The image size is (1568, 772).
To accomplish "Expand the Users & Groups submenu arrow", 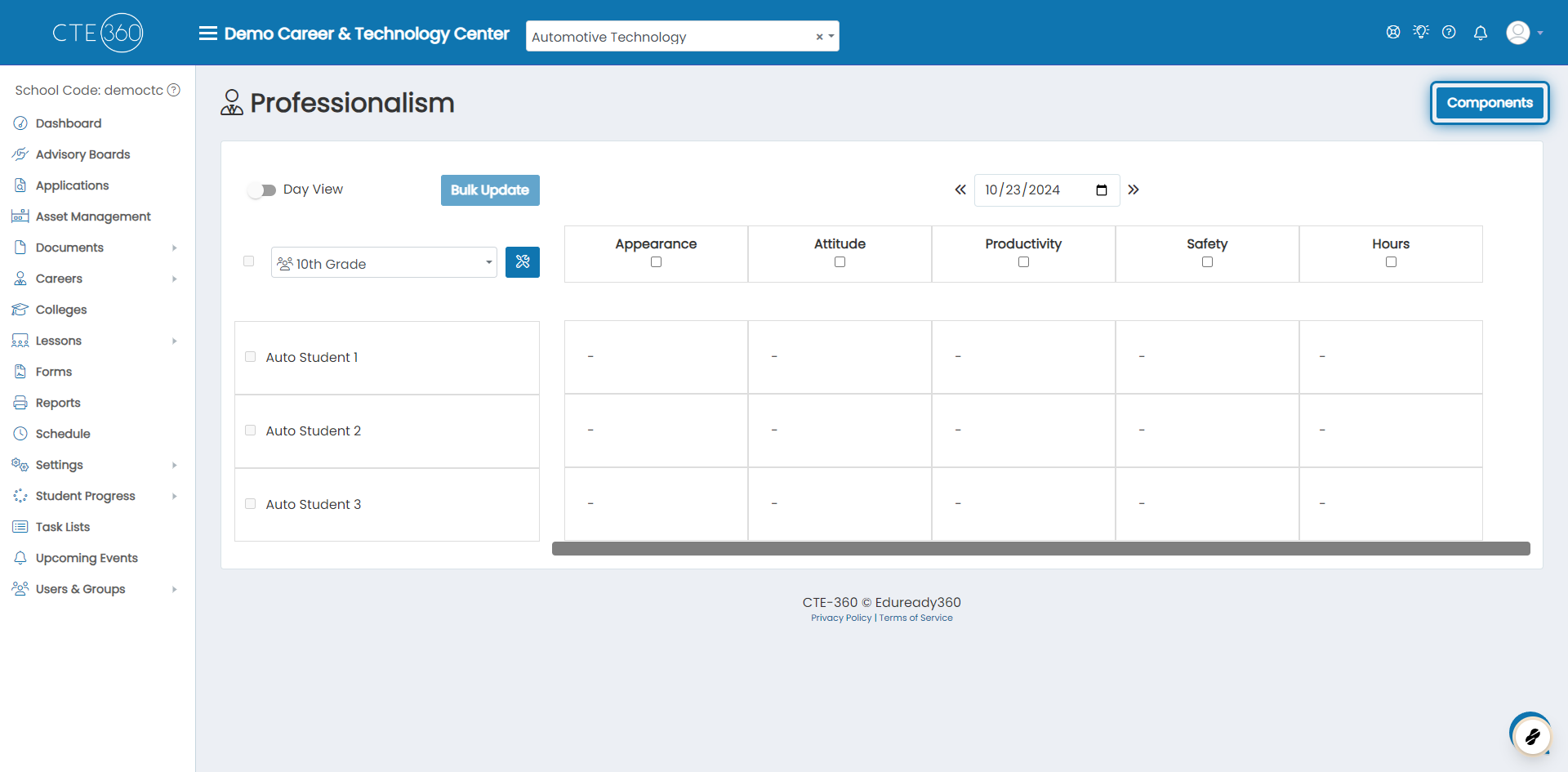I will (174, 589).
